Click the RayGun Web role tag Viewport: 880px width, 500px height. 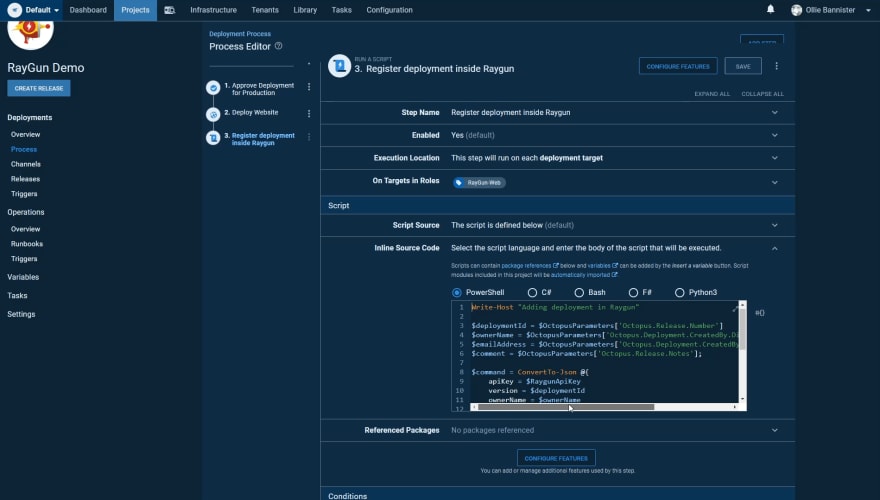point(479,183)
